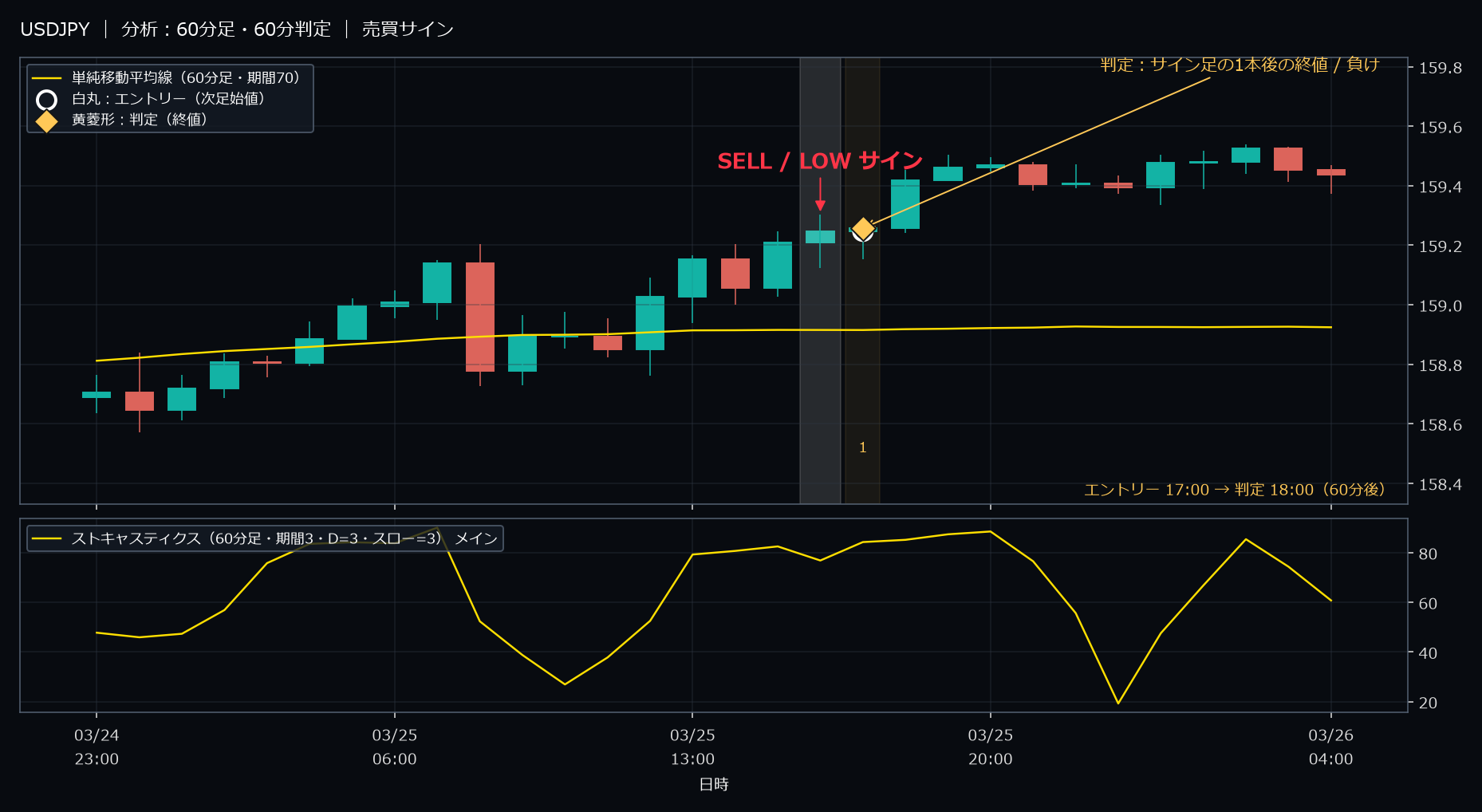Viewport: 1482px width, 812px height.
Task: Click the stochastic axis label '60'
Action: click(x=1428, y=604)
